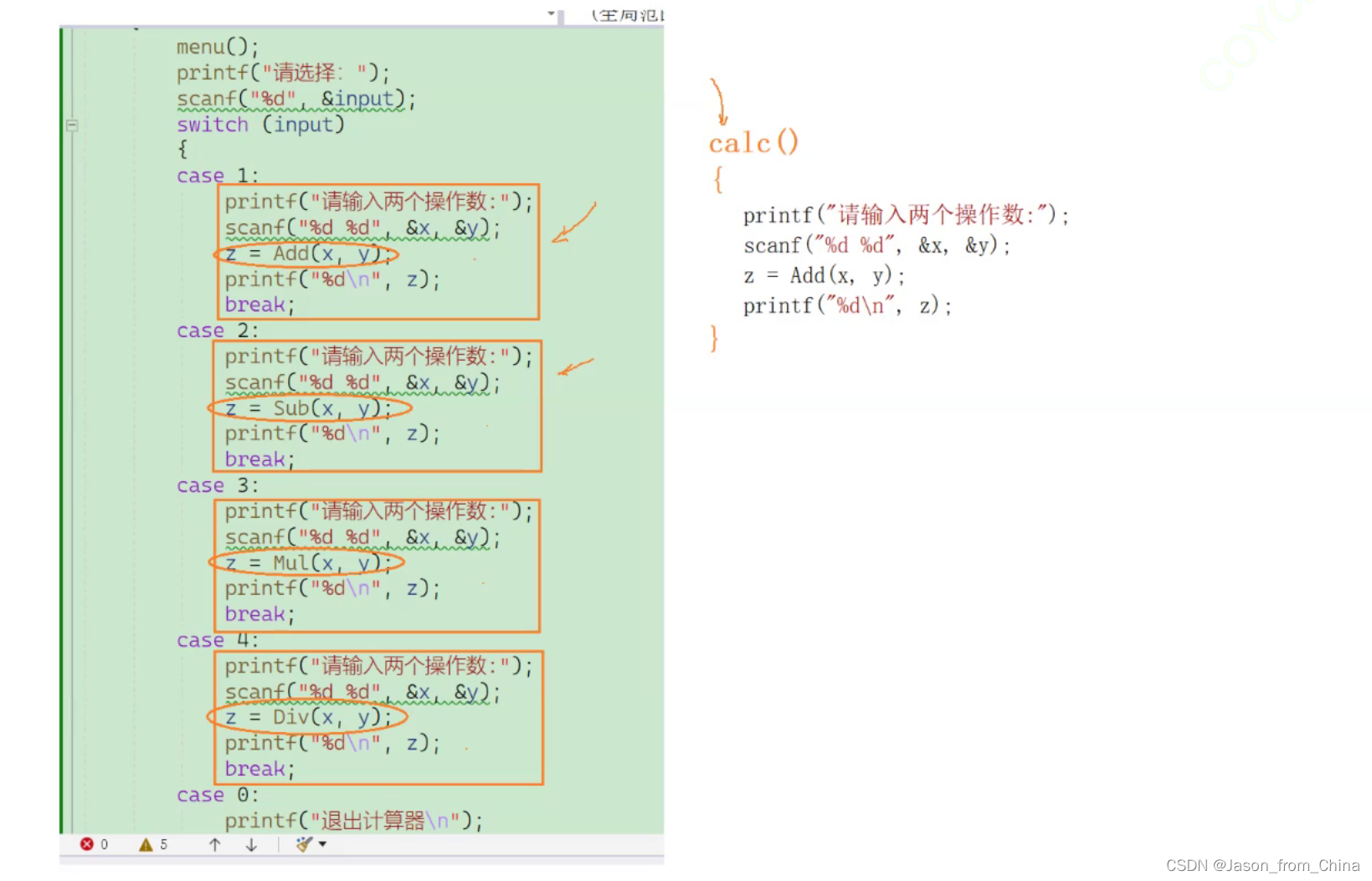Click break; under case 2
Viewport: 1372px width, 881px height.
tap(259, 460)
